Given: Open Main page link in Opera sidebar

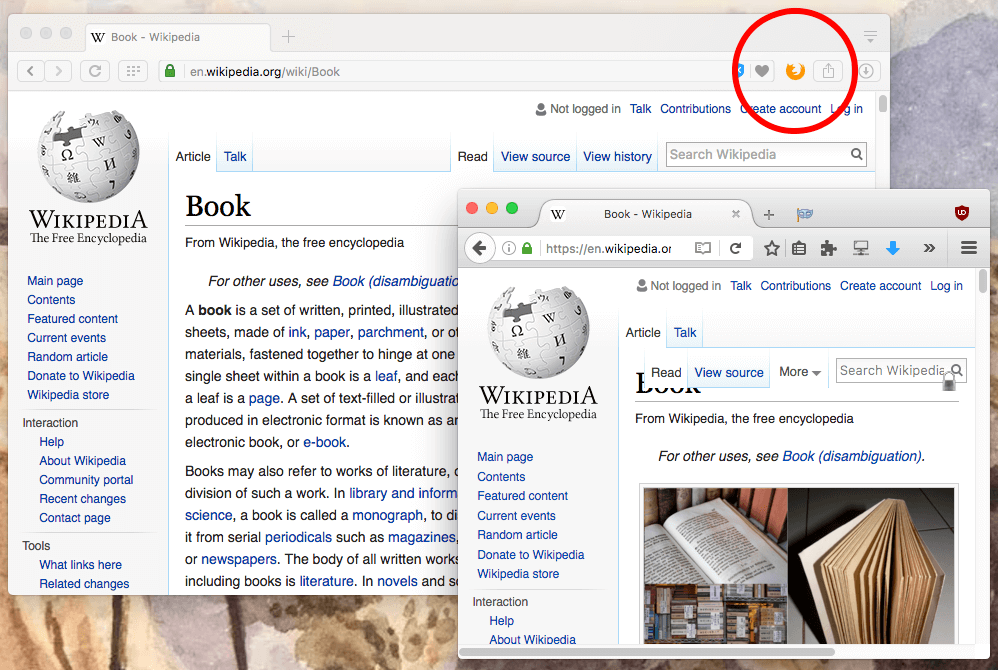Looking at the screenshot, I should [x=55, y=281].
